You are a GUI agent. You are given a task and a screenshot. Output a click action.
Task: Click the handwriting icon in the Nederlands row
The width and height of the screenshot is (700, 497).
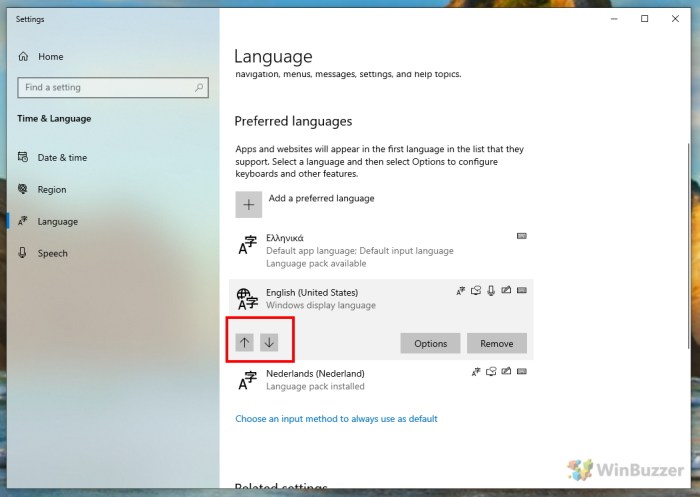pos(506,371)
